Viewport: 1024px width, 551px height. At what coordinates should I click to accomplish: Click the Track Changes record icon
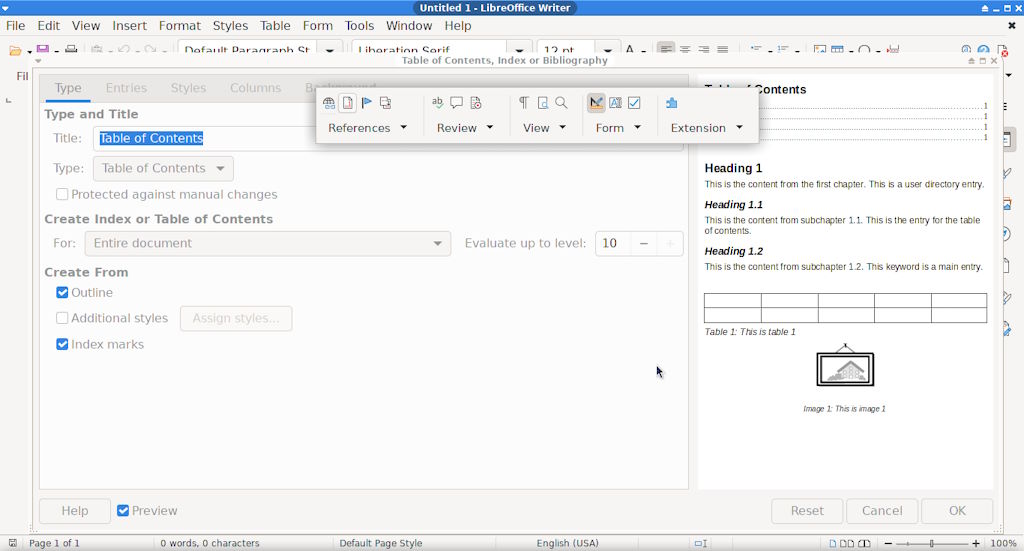(x=476, y=103)
